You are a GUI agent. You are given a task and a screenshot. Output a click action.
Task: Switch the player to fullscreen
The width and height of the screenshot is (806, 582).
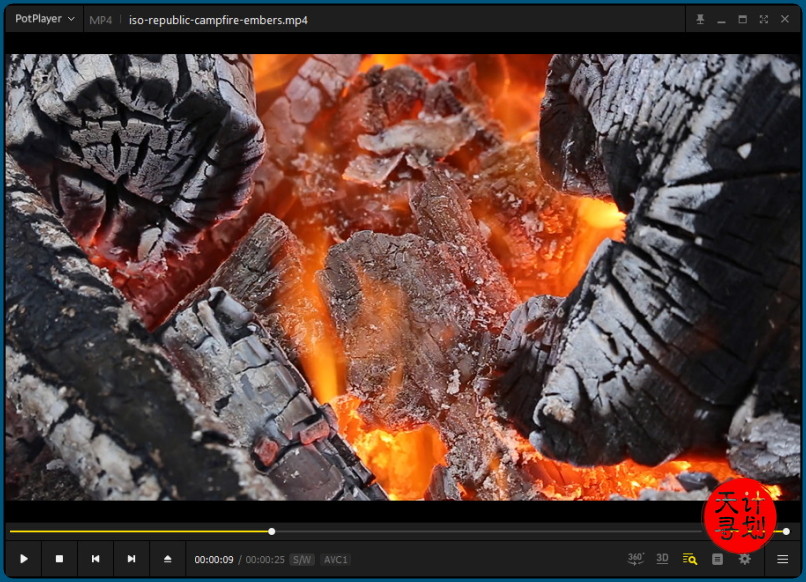763,19
